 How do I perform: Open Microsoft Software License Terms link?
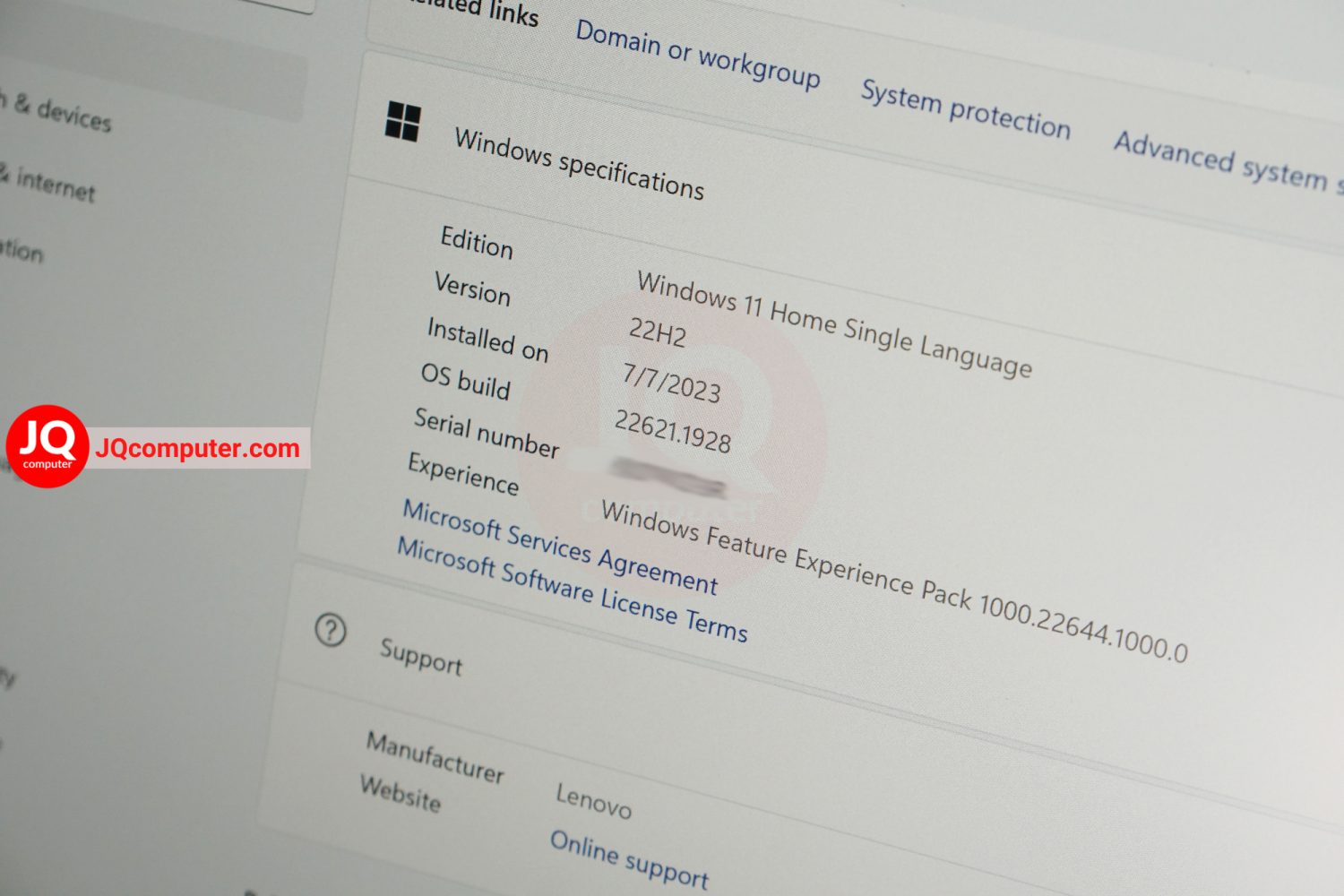[x=573, y=590]
